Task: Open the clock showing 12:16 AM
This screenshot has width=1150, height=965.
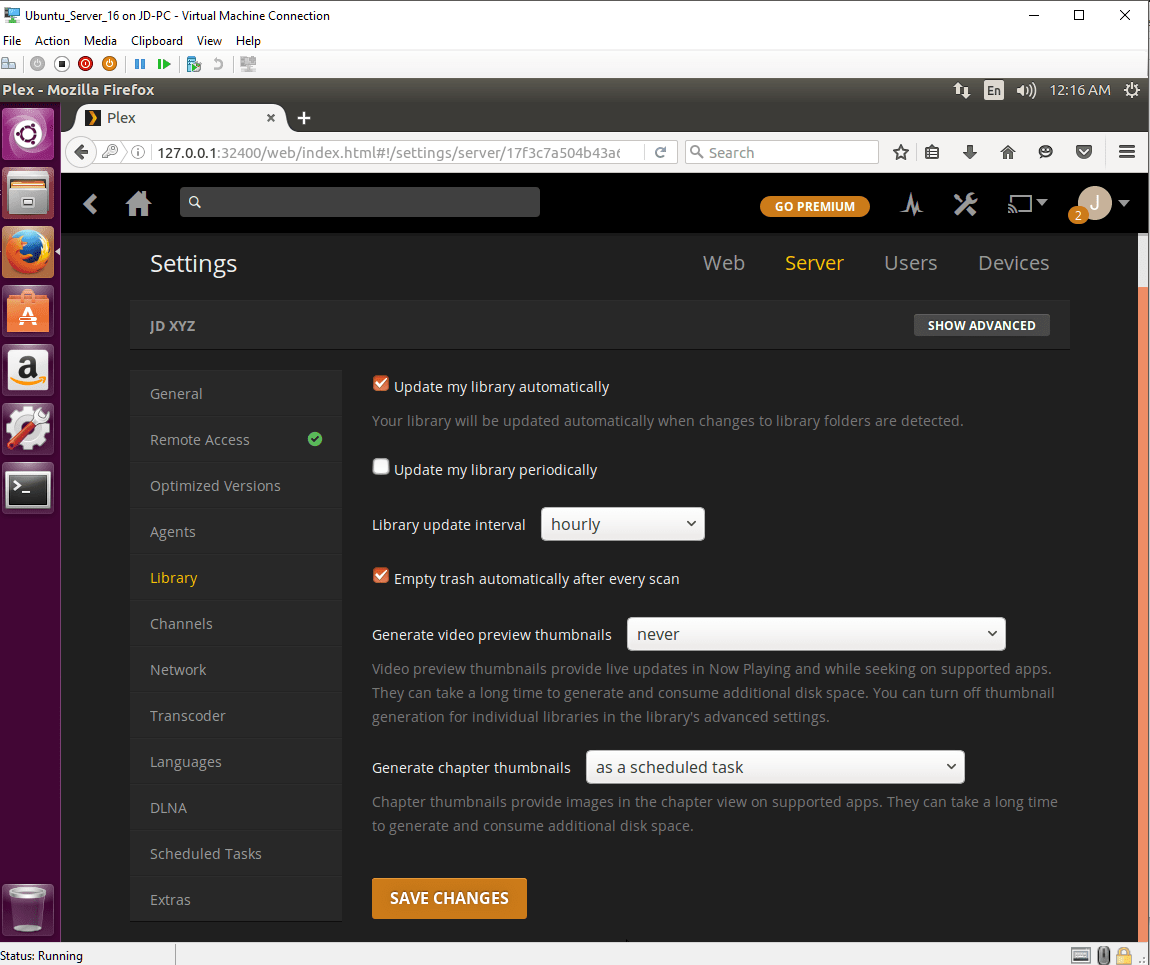Action: click(x=1080, y=90)
